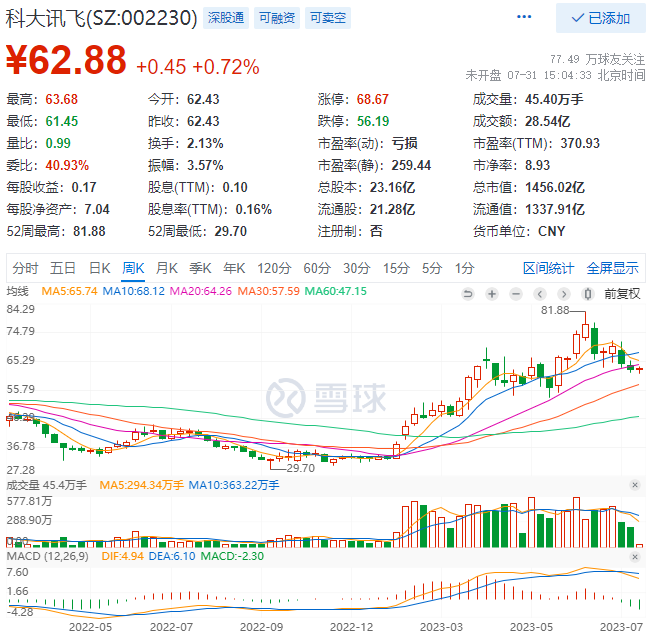This screenshot has height=636, width=647.
Task: Open the 前复权 adjustment dropdown
Action: point(622,292)
